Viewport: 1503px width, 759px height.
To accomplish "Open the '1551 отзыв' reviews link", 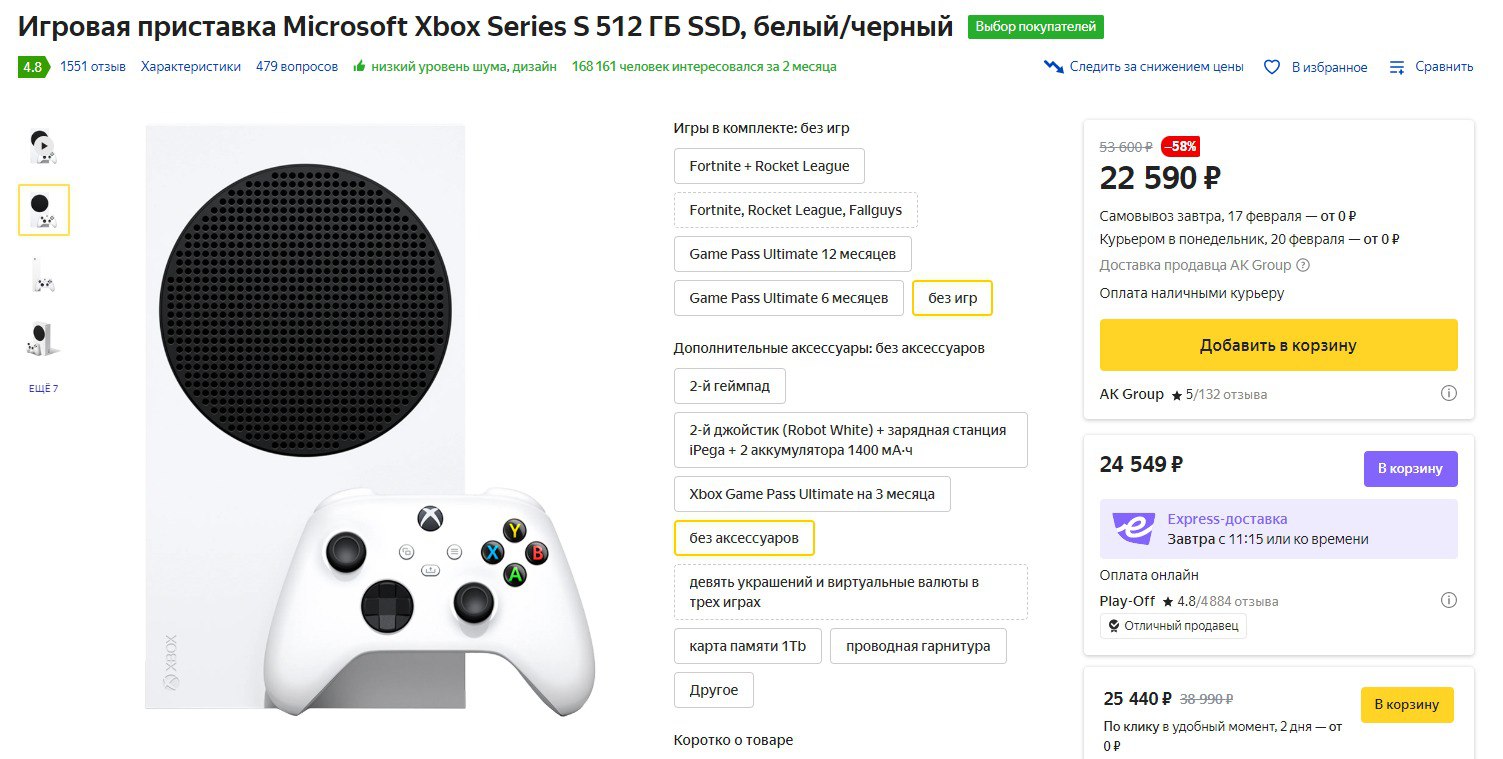I will (x=93, y=67).
